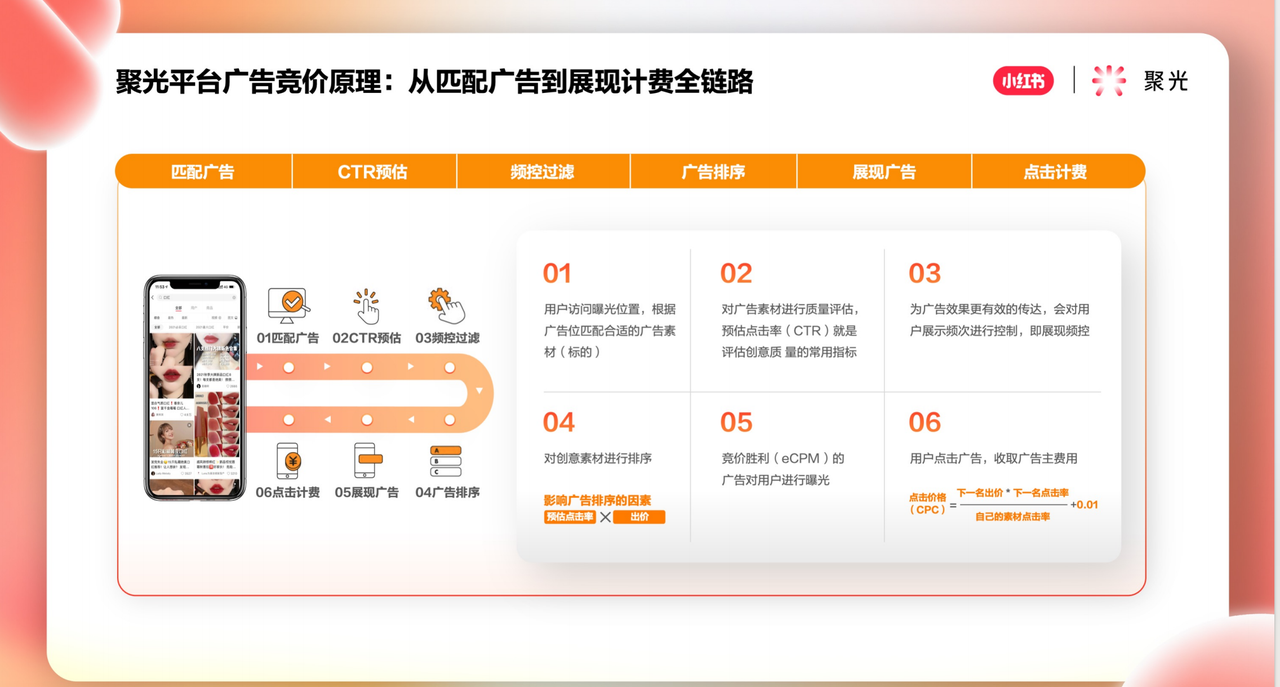The image size is (1280, 687).
Task: Click the formula denominator 自己的素材点击率
Action: point(1013,516)
